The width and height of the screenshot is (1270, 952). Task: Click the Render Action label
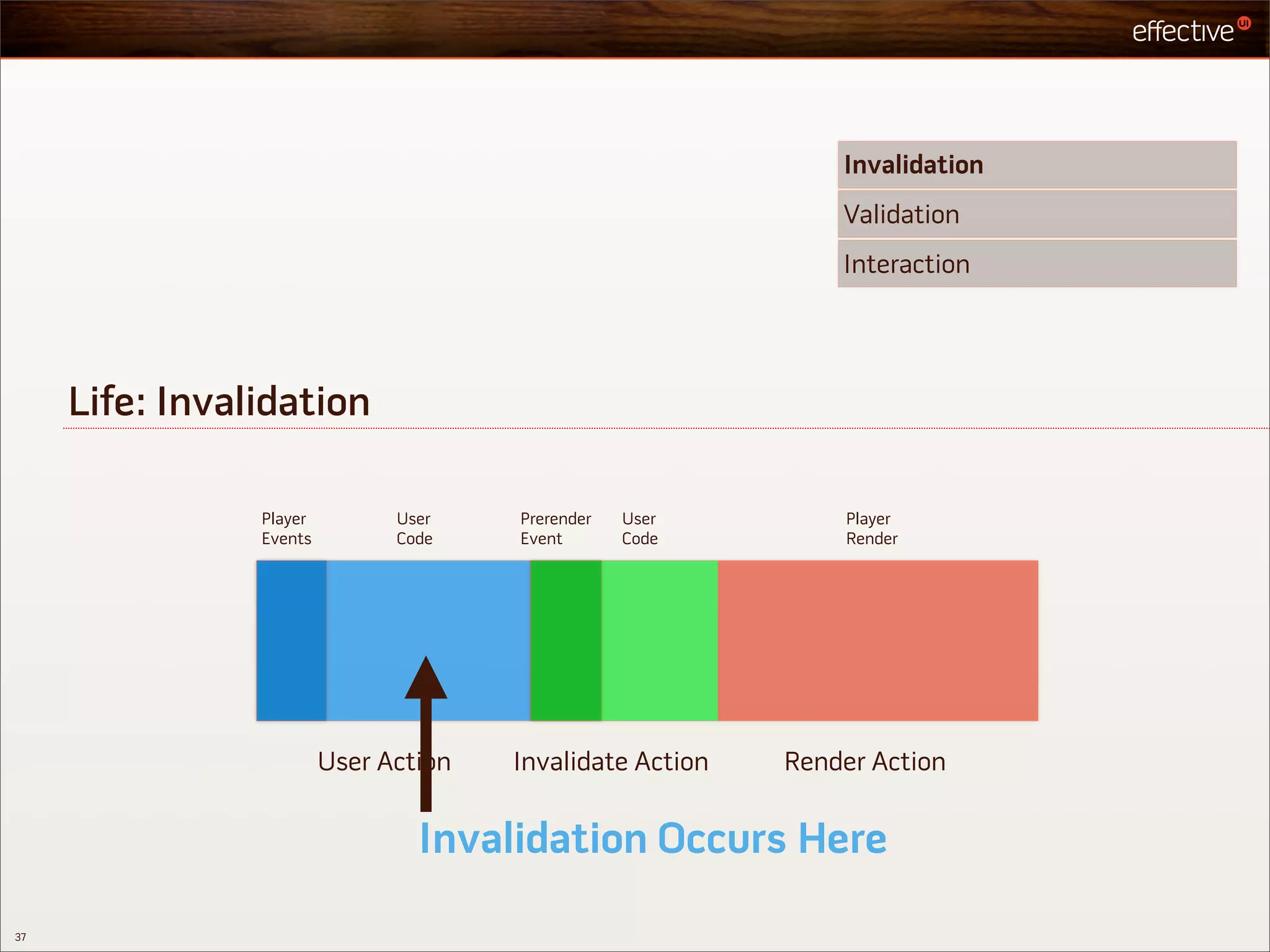coord(864,761)
